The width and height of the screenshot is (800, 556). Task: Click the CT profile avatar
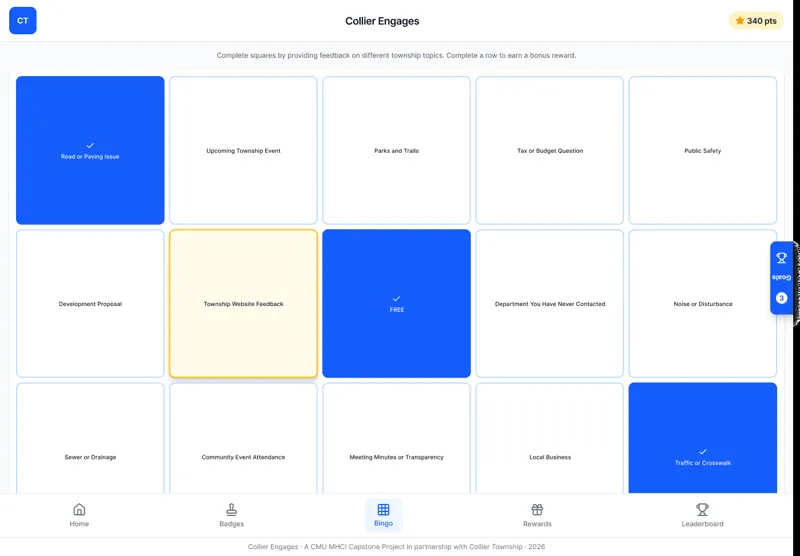pyautogui.click(x=22, y=20)
